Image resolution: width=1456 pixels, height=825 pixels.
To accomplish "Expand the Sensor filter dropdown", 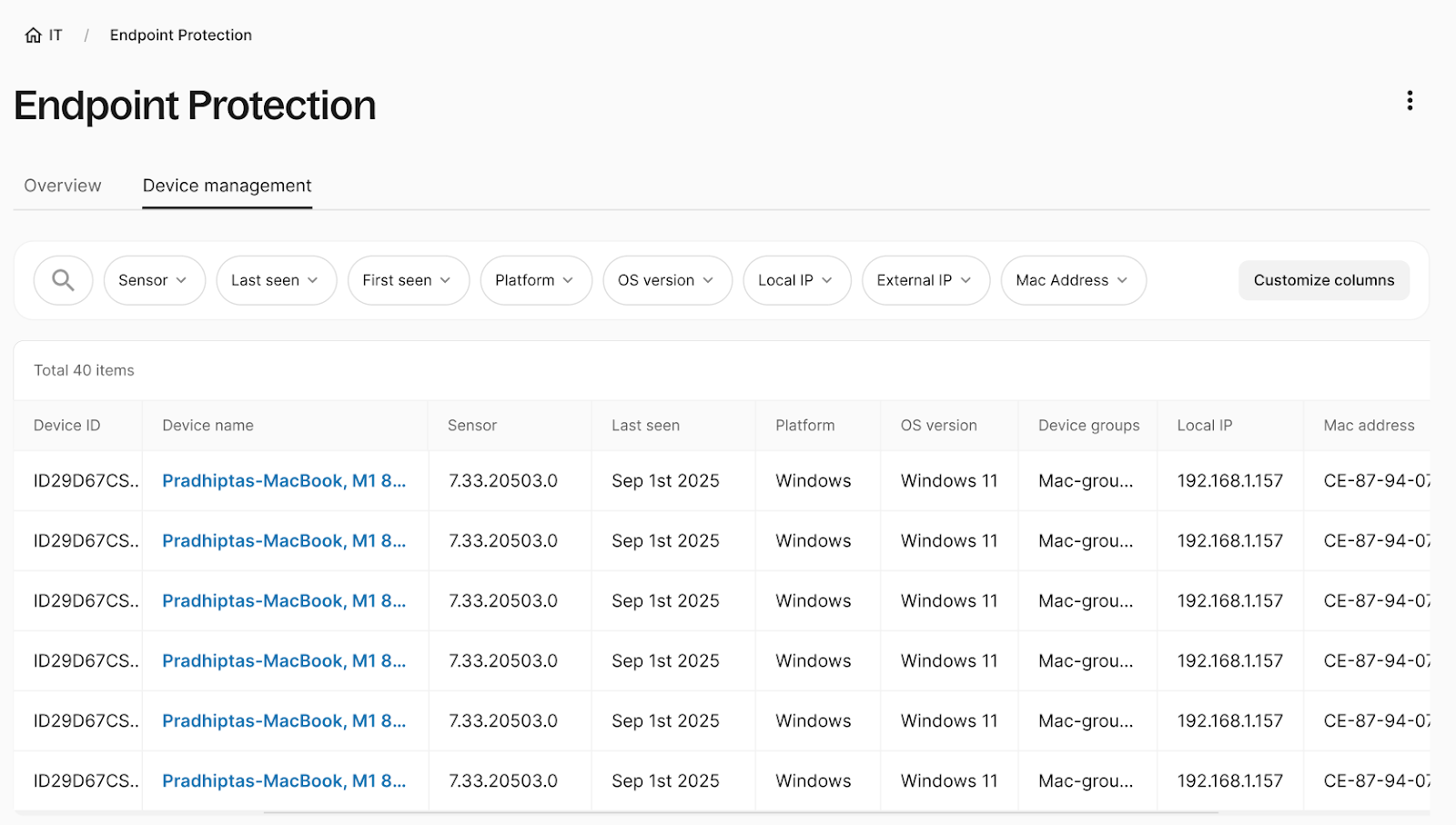I will click(154, 280).
